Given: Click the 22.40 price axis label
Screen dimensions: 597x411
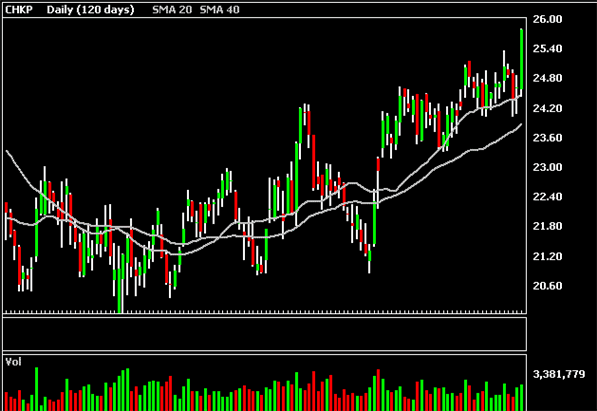Looking at the screenshot, I should (547, 197).
